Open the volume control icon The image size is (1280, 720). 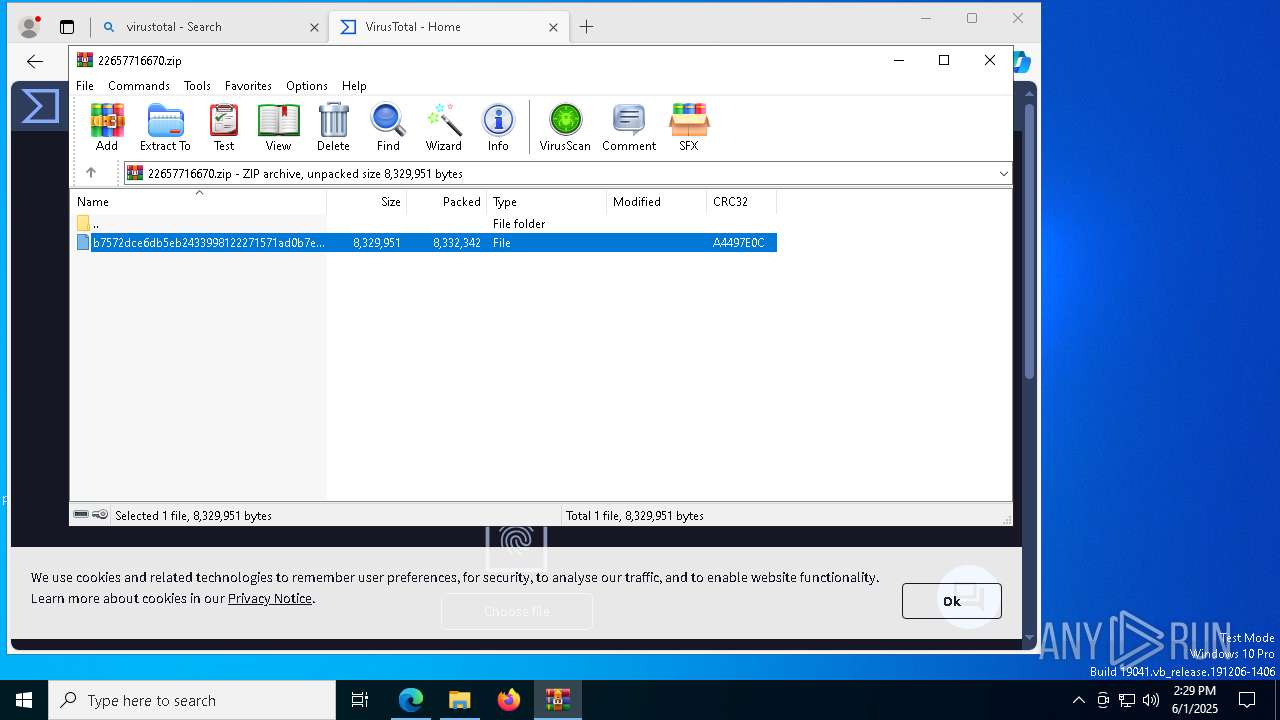coord(1151,700)
